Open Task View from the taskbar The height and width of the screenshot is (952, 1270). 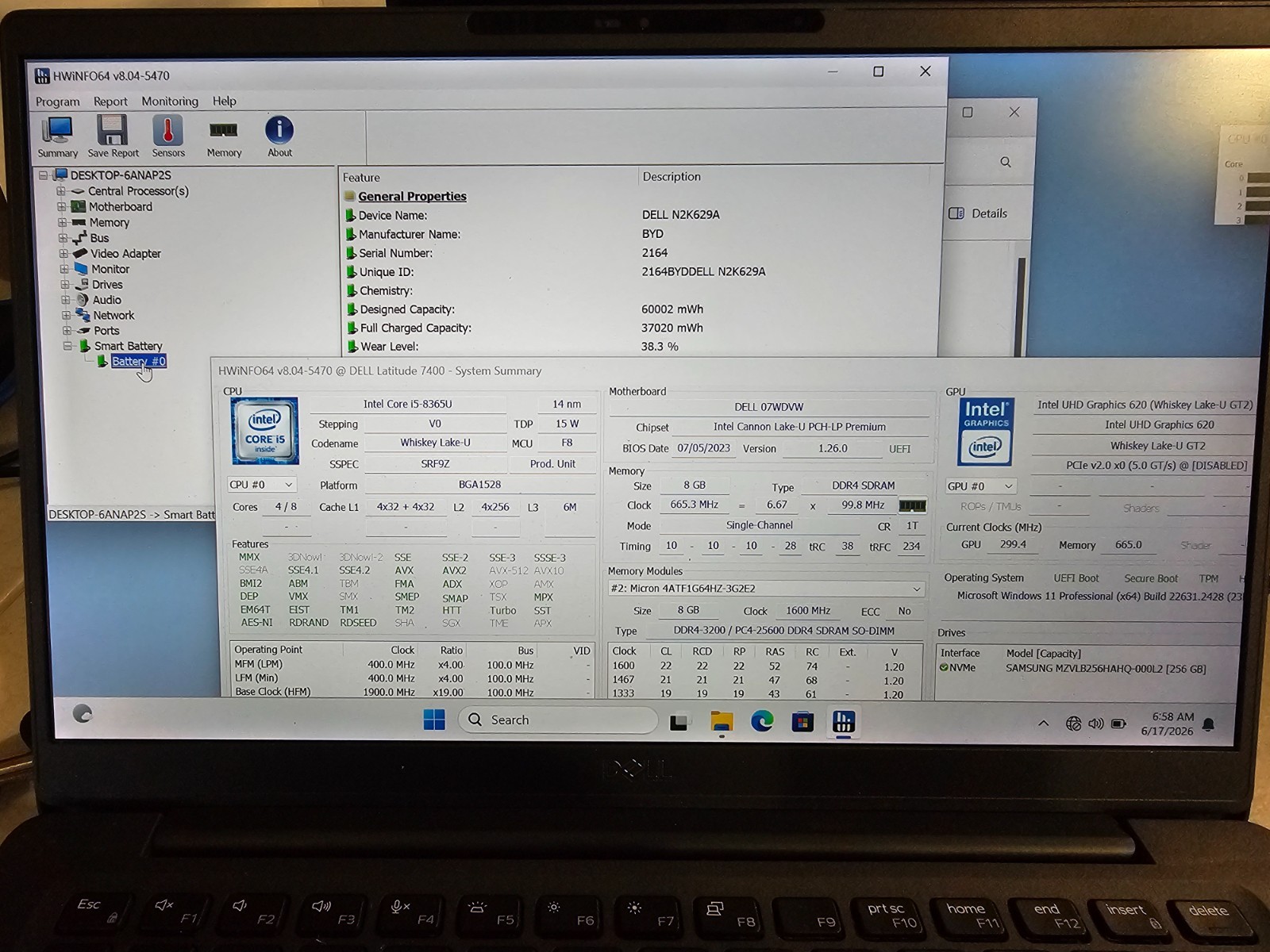(679, 723)
